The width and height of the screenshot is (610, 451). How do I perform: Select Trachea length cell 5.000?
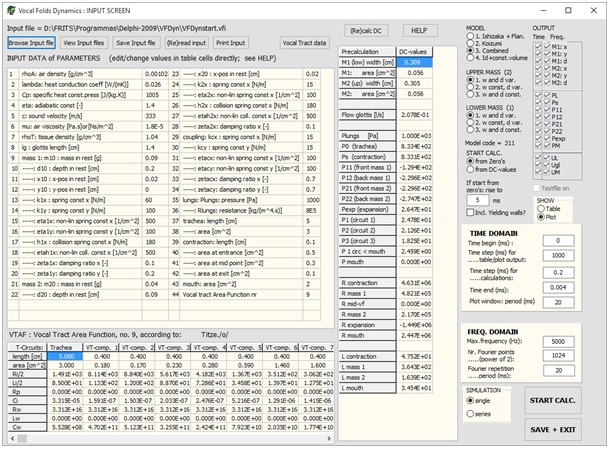click(x=65, y=356)
